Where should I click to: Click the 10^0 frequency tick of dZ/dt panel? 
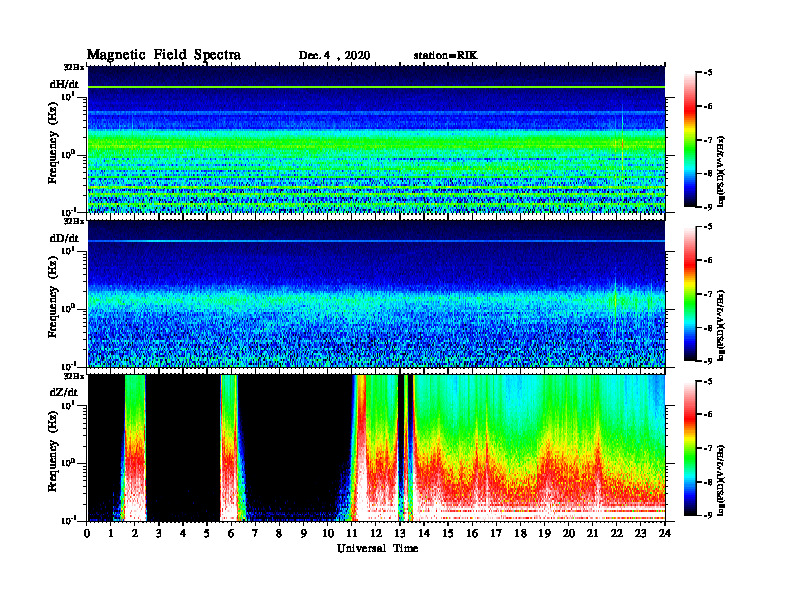(68, 463)
